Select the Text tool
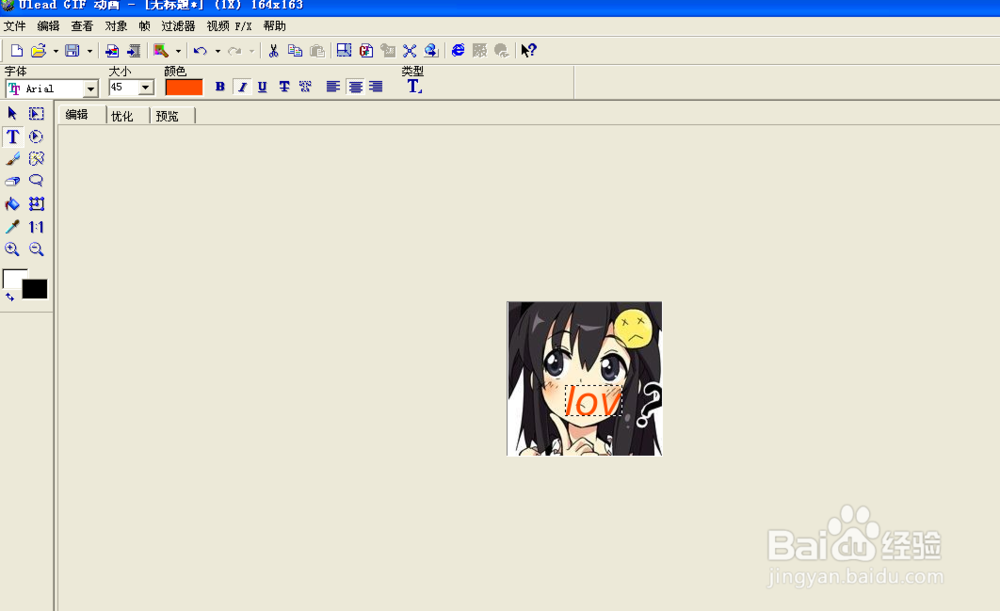 coord(12,136)
